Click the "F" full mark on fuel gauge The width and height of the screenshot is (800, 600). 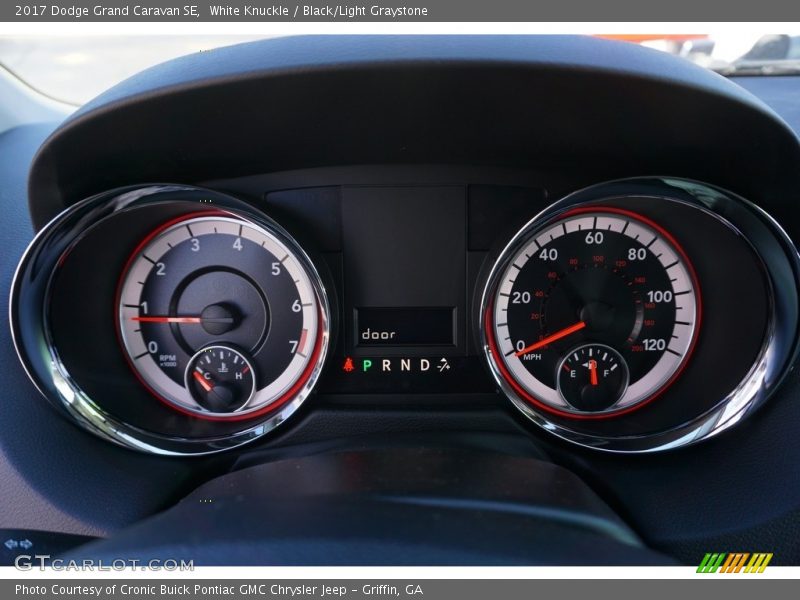[x=606, y=373]
